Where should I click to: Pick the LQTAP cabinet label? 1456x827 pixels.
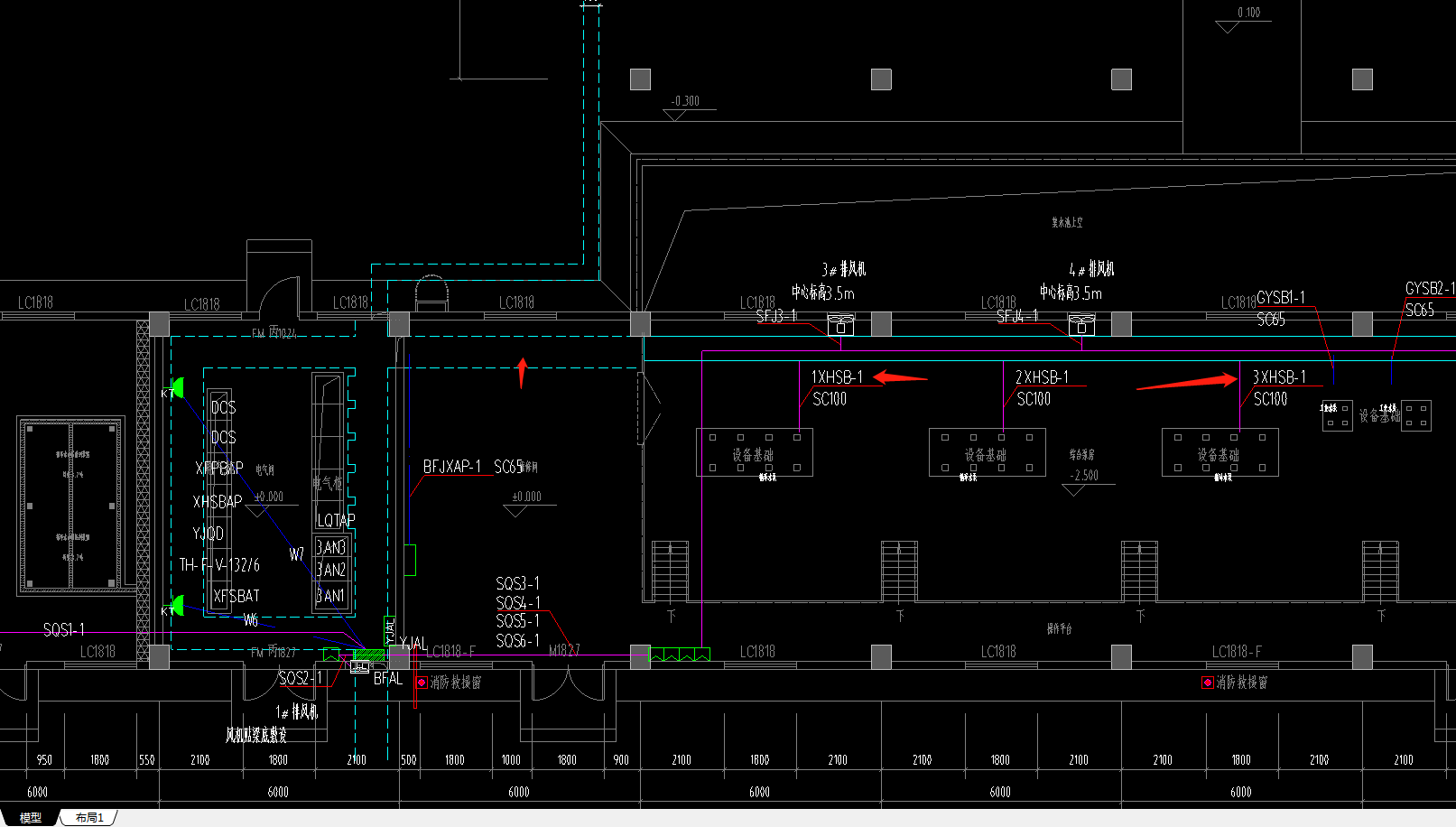pos(336,521)
